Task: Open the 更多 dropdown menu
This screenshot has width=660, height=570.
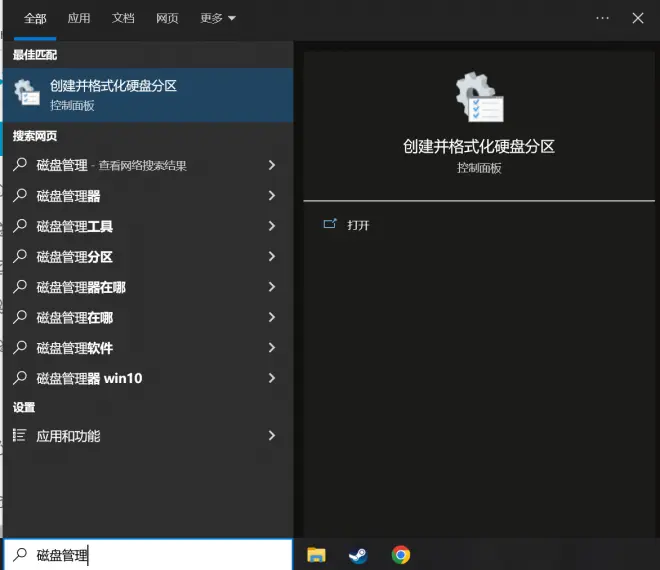Action: click(218, 18)
